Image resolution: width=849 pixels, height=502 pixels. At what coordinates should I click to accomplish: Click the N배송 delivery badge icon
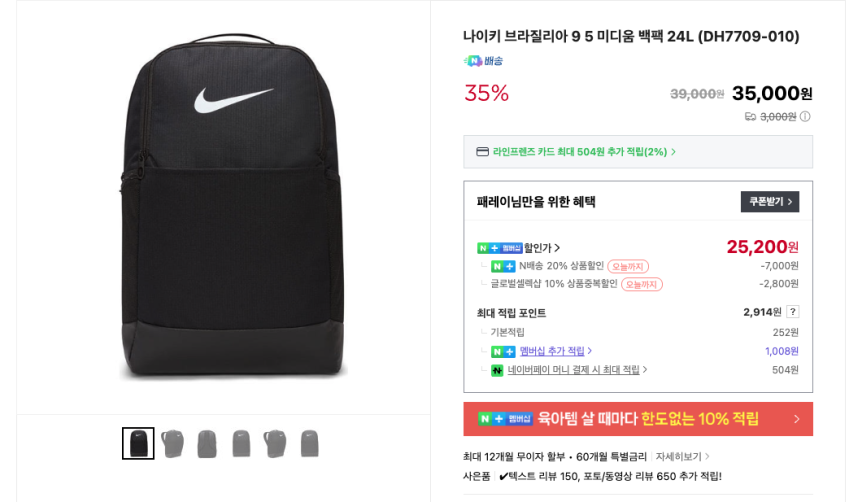point(483,61)
